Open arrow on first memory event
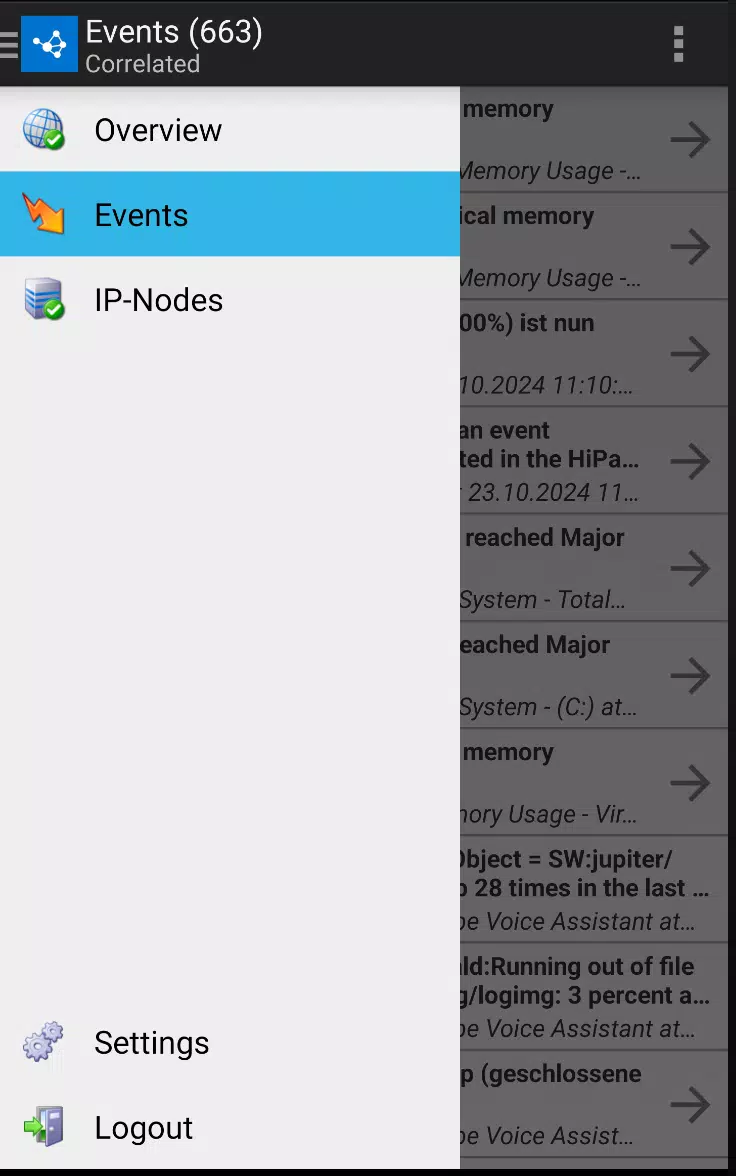The width and height of the screenshot is (736, 1176). 690,140
